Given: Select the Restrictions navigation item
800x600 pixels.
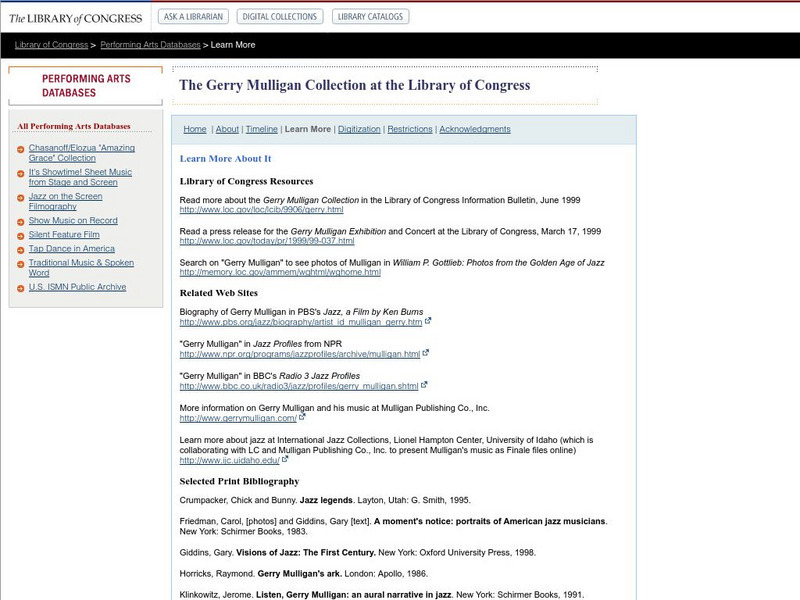Looking at the screenshot, I should click(410, 129).
